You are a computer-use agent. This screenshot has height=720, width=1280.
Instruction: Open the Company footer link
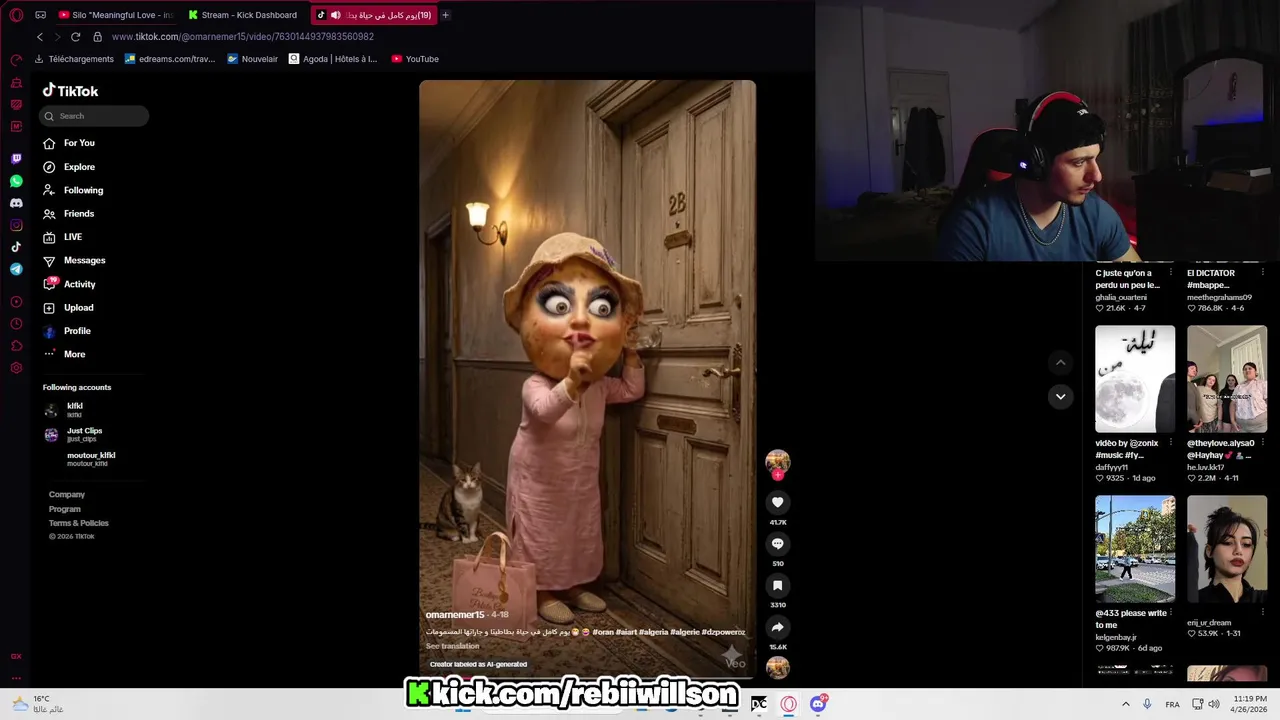tap(67, 494)
